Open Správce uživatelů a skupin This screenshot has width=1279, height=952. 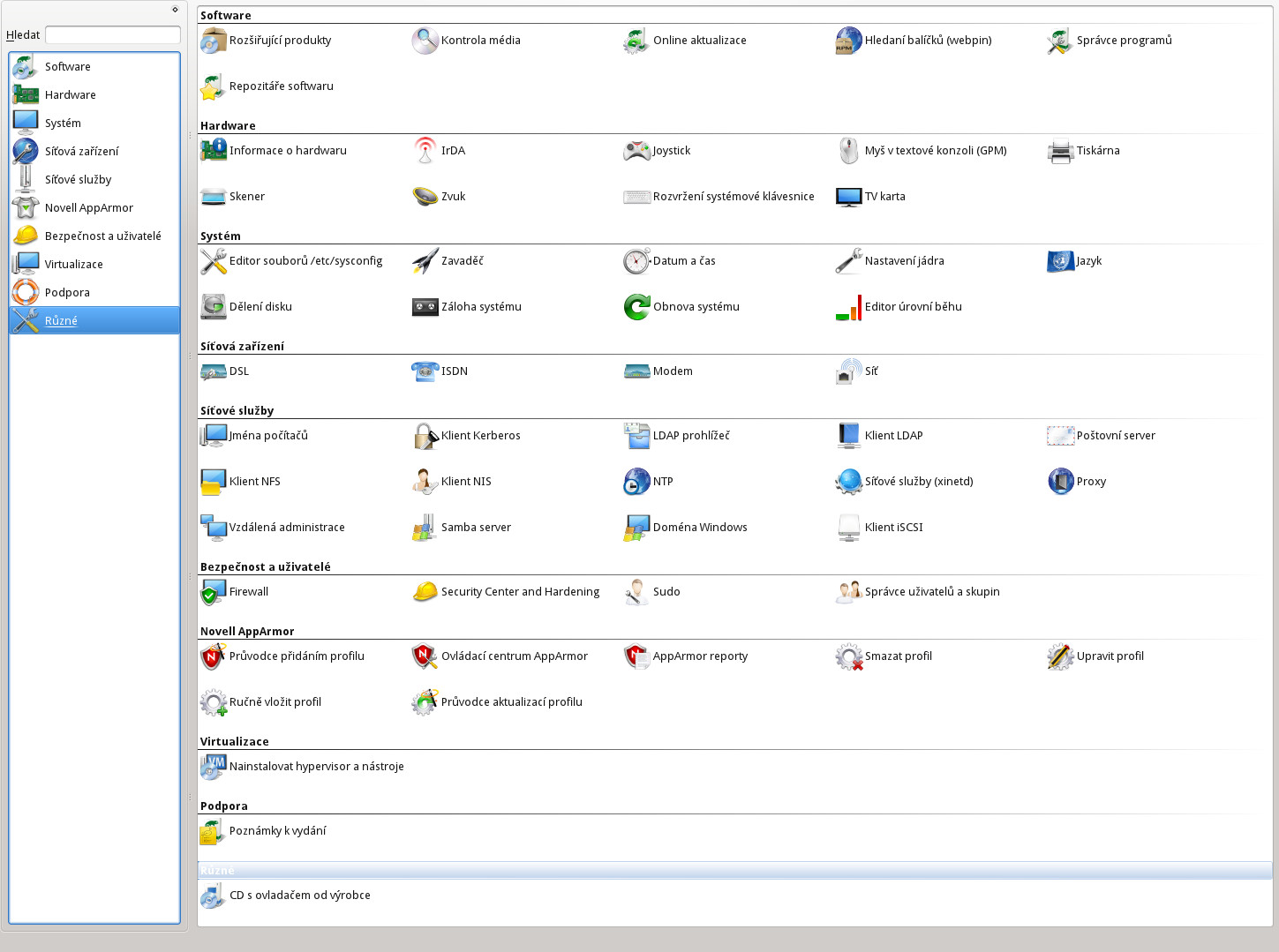[x=849, y=592]
